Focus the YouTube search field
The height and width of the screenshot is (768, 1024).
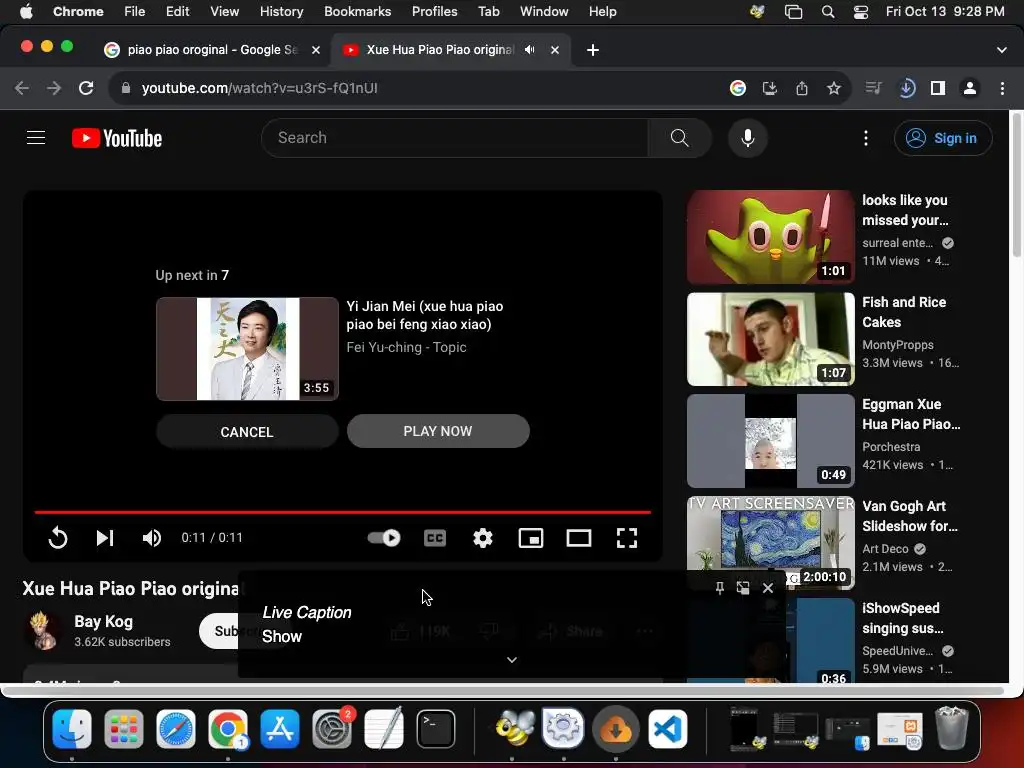455,138
